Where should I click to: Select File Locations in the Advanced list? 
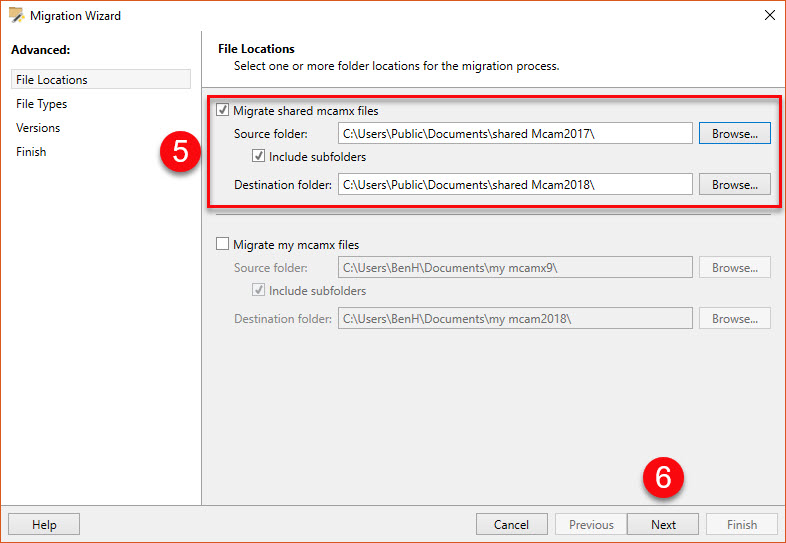(x=101, y=79)
